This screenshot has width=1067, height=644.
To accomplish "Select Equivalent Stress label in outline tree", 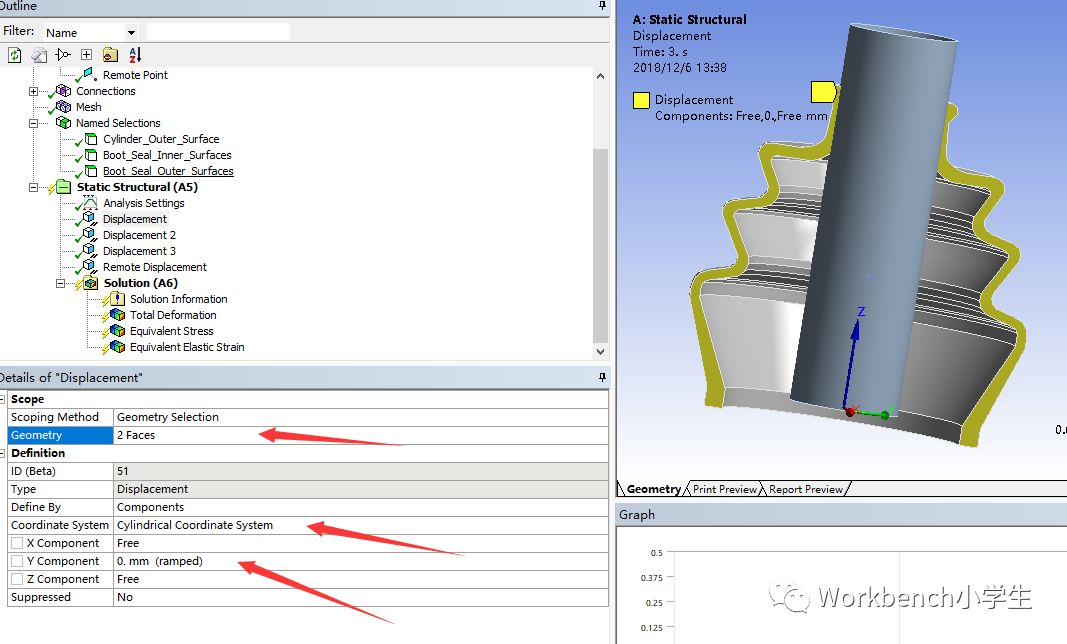I will click(171, 331).
